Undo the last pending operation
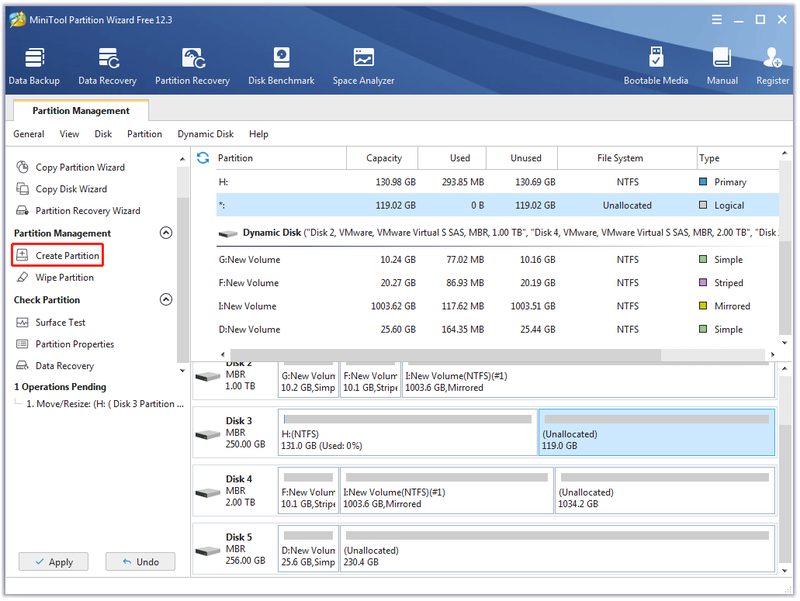This screenshot has width=800, height=601. (x=140, y=562)
